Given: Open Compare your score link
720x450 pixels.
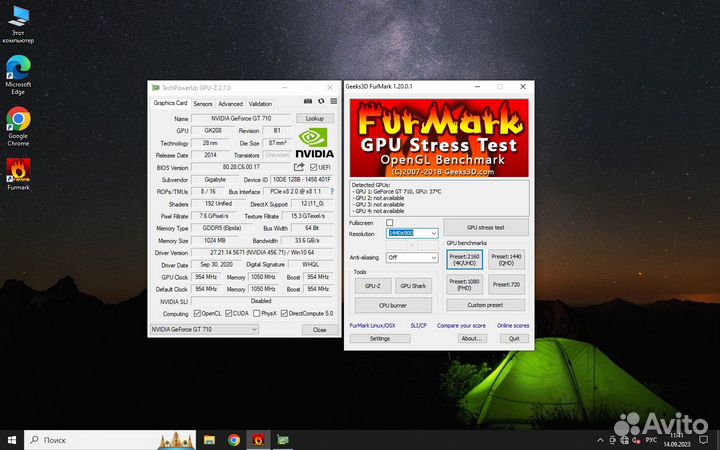Looking at the screenshot, I should point(461,326).
